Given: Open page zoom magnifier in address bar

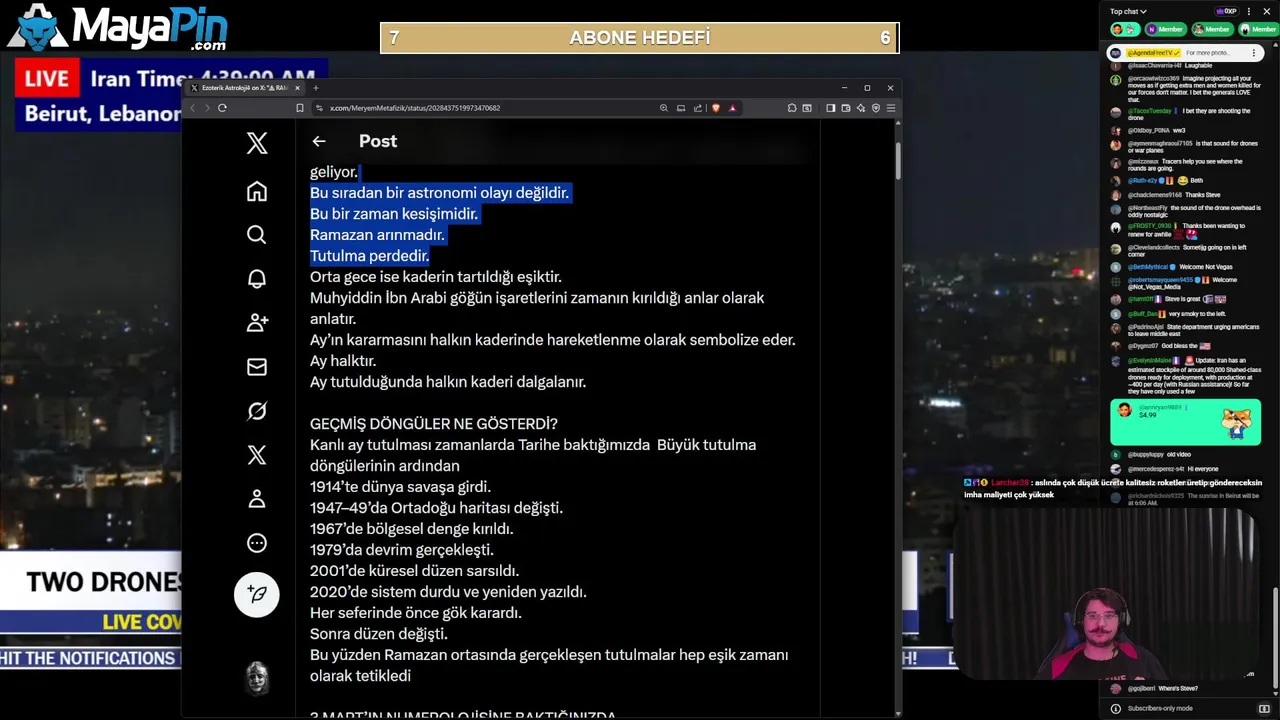Looking at the screenshot, I should 664,108.
